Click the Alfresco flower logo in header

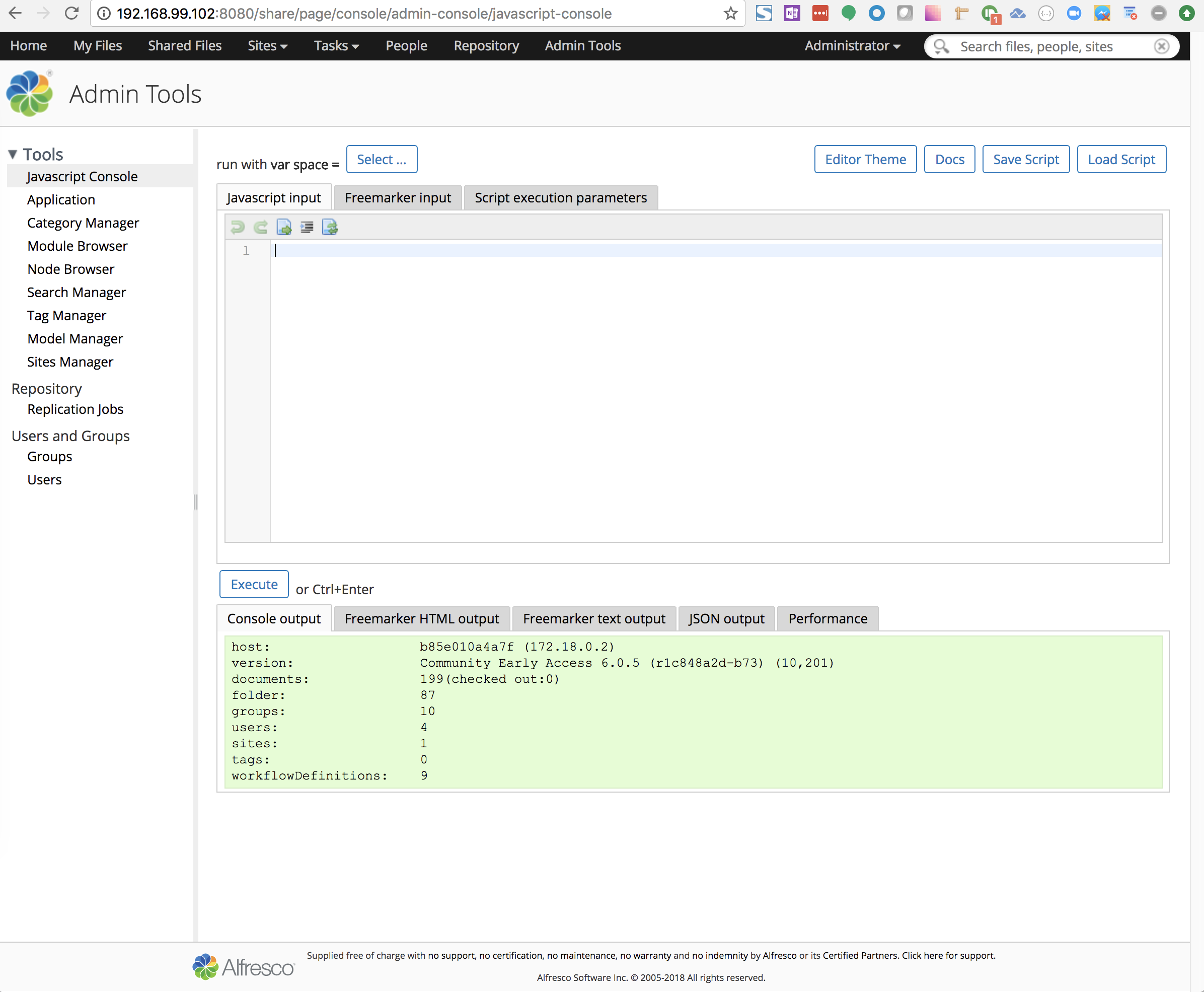[x=30, y=94]
